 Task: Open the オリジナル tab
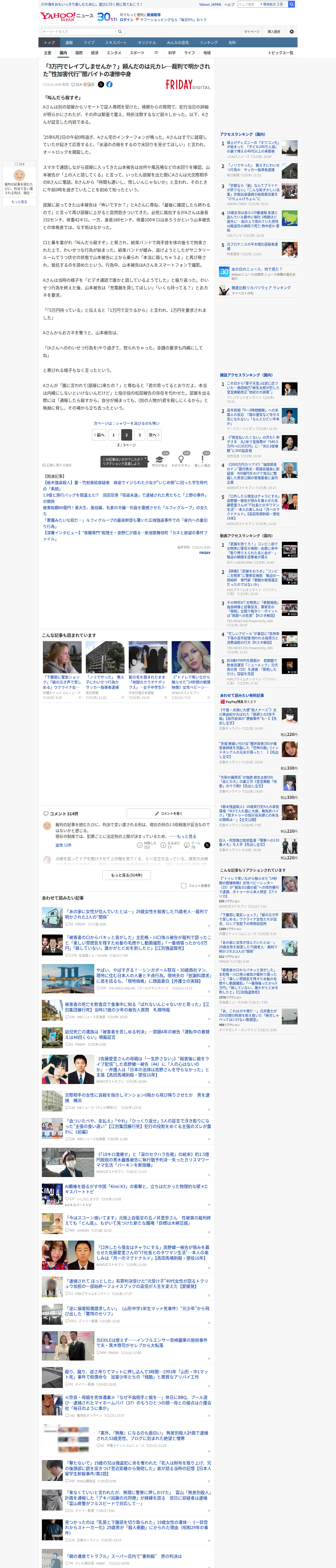(x=147, y=43)
